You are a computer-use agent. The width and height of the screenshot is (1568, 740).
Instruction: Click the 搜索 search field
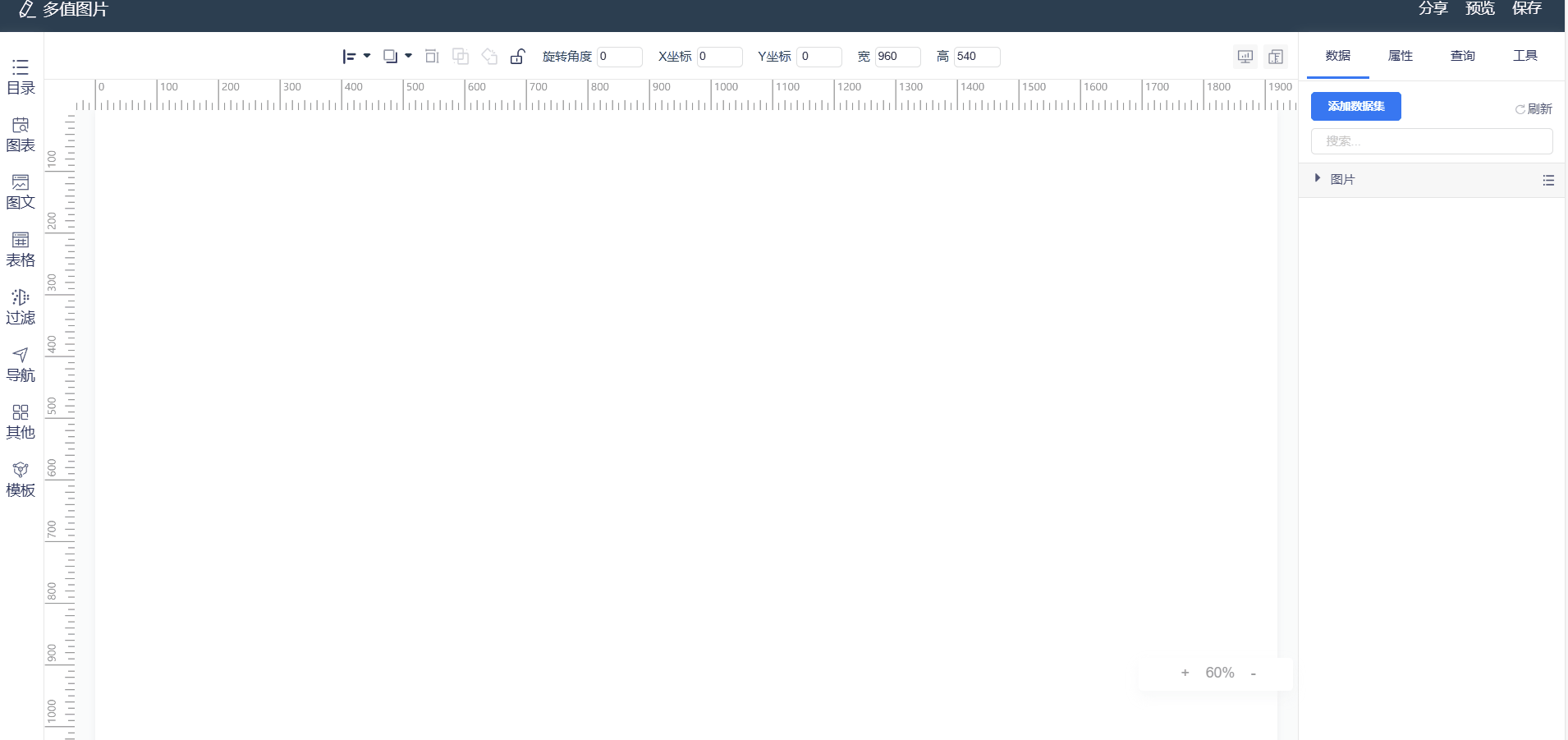click(1432, 141)
